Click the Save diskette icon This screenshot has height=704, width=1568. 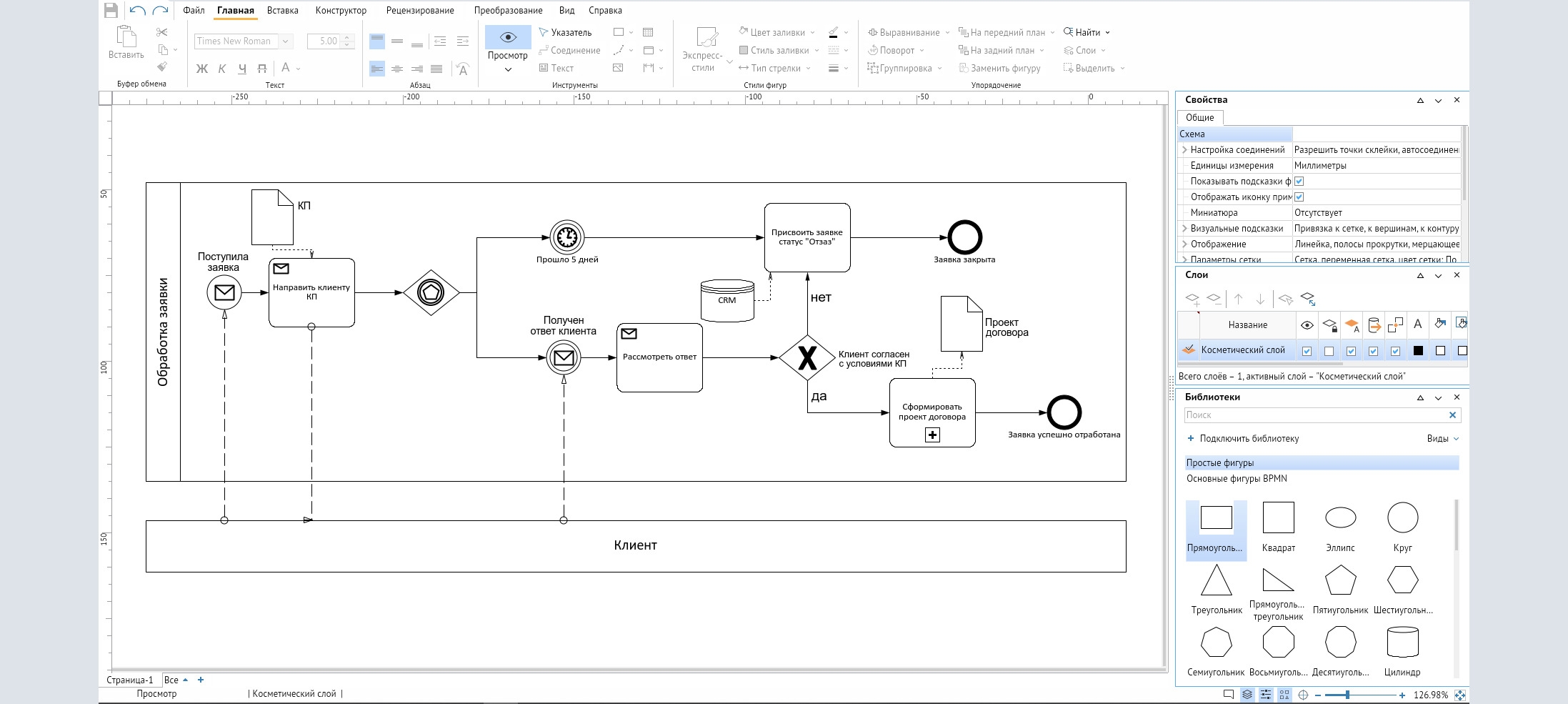[x=111, y=10]
